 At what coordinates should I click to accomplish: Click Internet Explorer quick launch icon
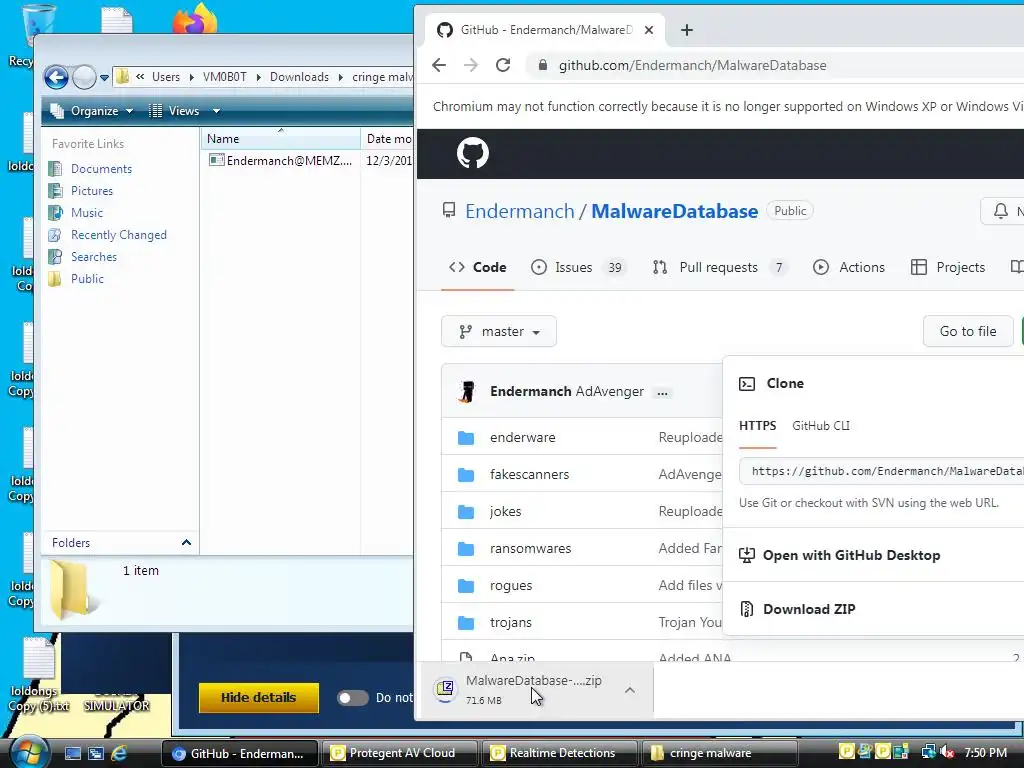(x=120, y=753)
